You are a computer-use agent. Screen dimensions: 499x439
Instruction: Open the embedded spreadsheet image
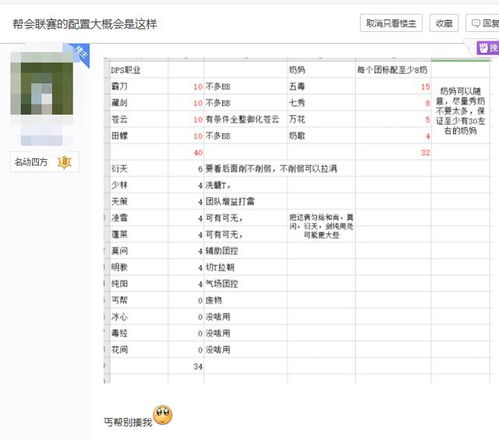click(x=297, y=220)
